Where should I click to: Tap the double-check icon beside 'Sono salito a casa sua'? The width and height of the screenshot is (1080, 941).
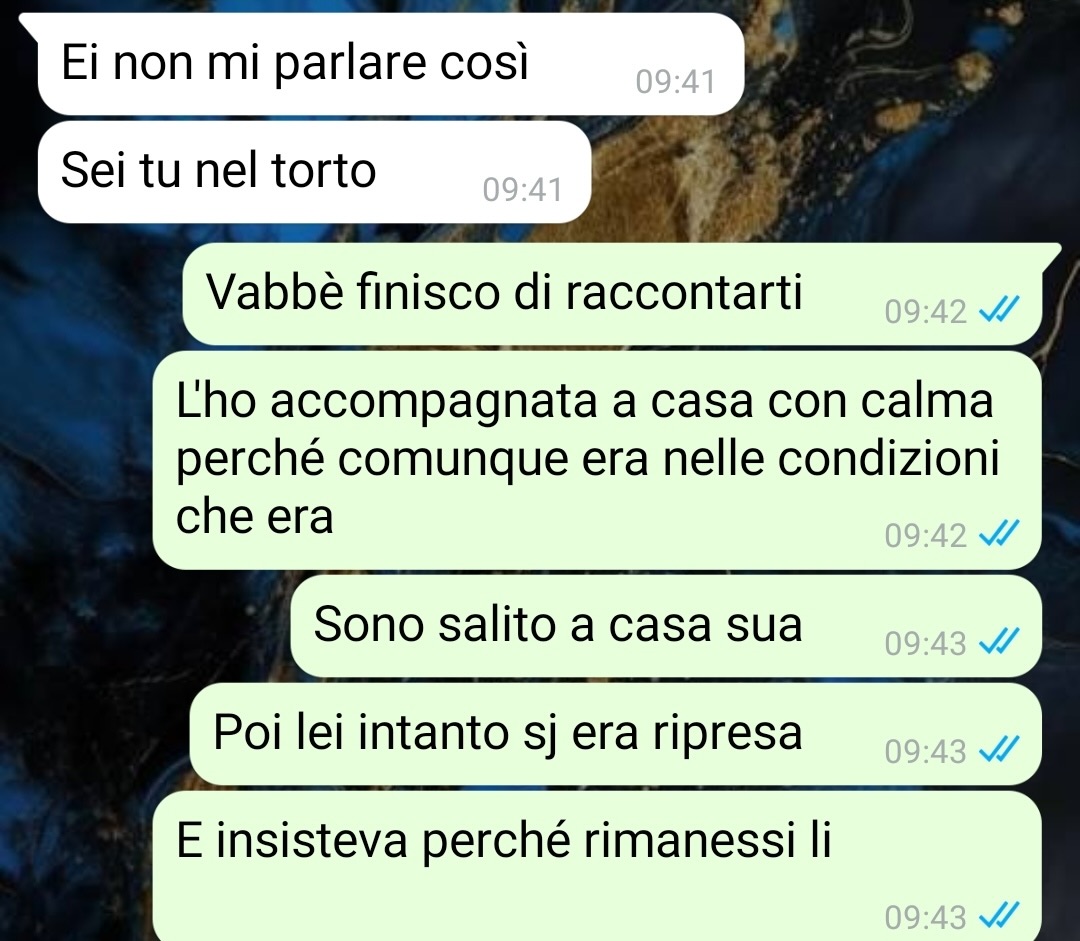tap(999, 643)
